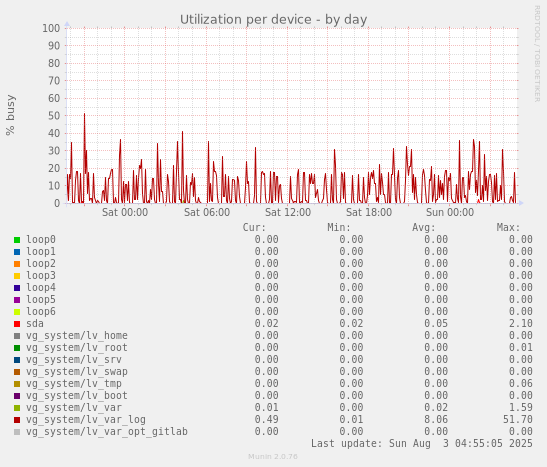Select the loop0 legend label
Image resolution: width=547 pixels, height=467 pixels.
41,240
